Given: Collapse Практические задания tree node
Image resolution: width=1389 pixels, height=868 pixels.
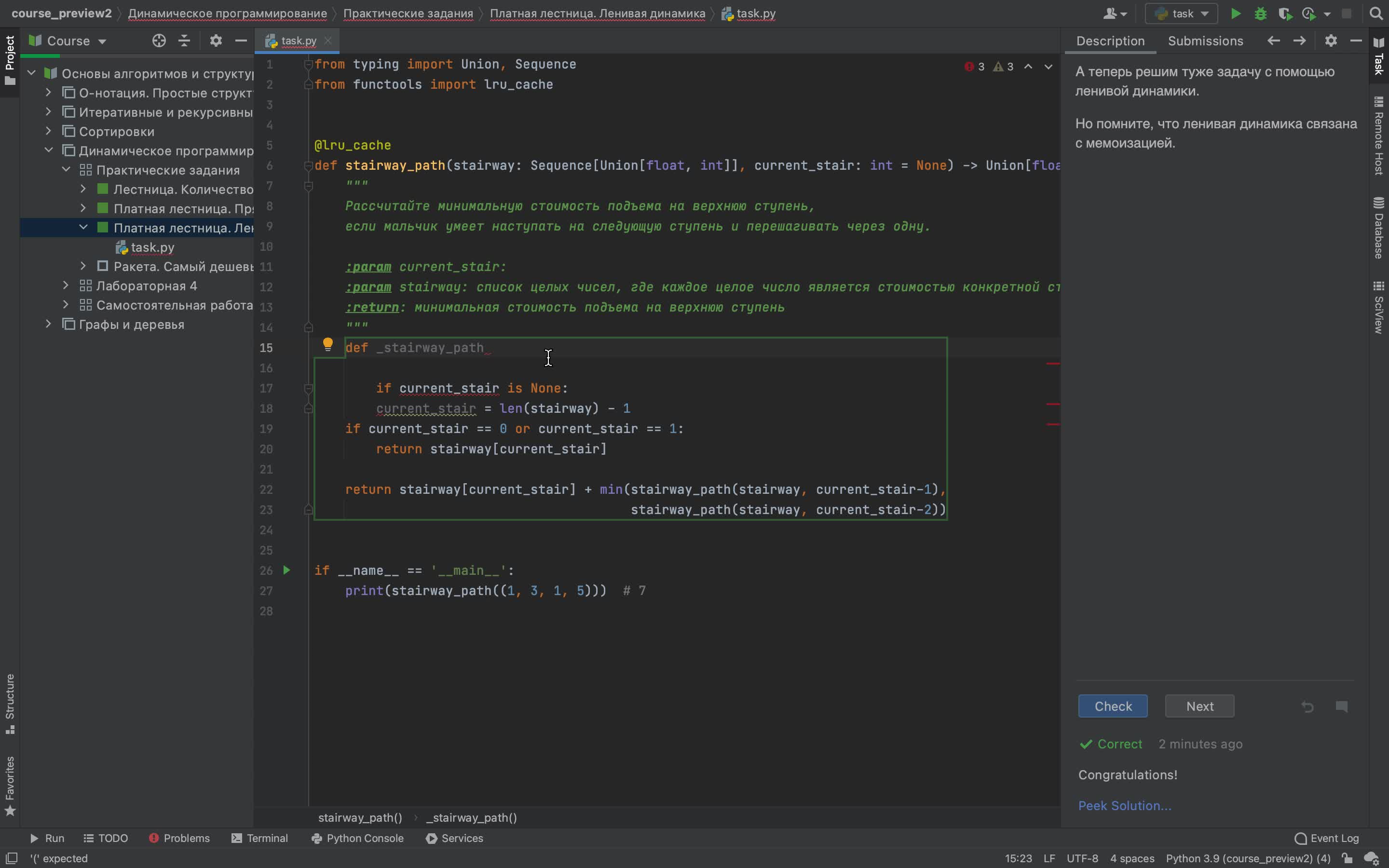Looking at the screenshot, I should click(66, 169).
